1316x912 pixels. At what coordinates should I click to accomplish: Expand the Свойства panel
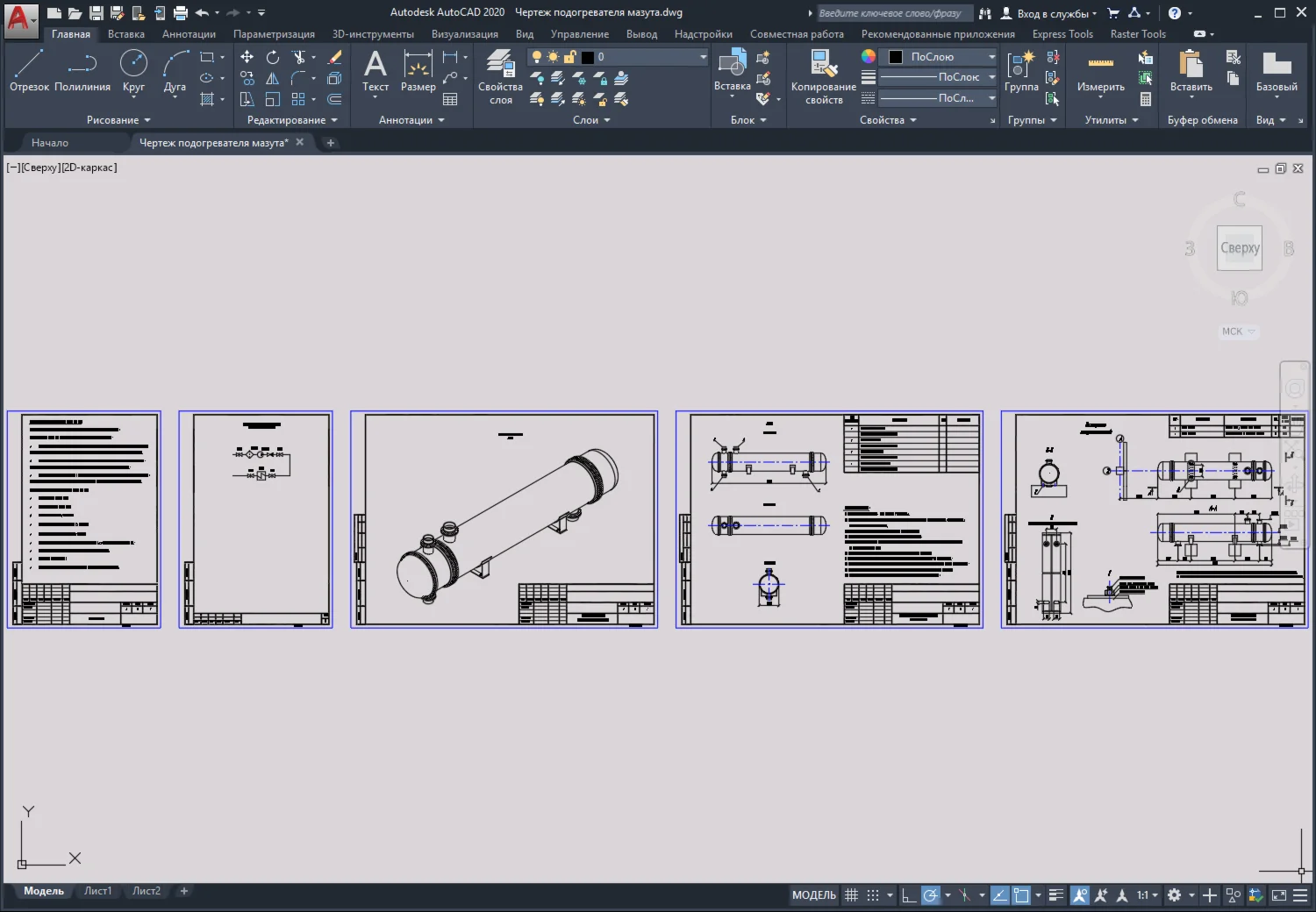click(x=888, y=120)
